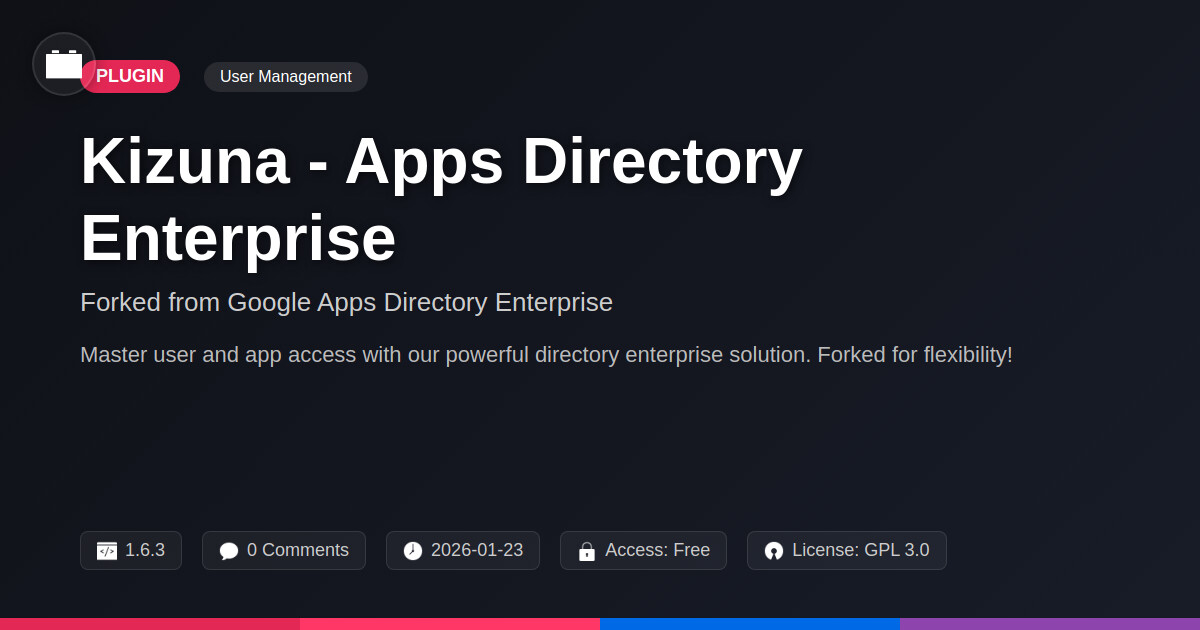
Task: Open the User Management category tag
Action: [285, 77]
